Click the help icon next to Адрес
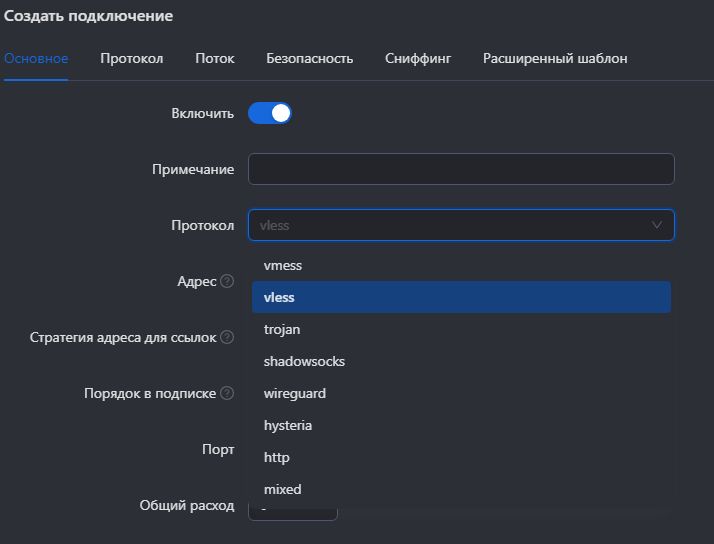The width and height of the screenshot is (714, 544). point(227,281)
